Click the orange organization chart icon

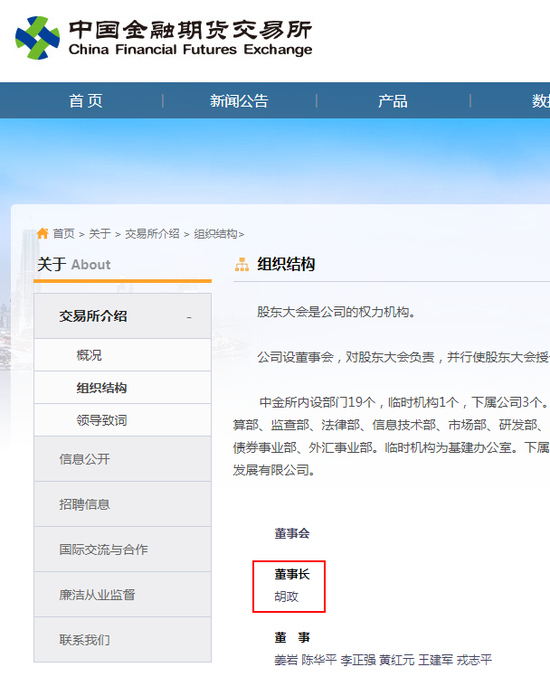(242, 264)
